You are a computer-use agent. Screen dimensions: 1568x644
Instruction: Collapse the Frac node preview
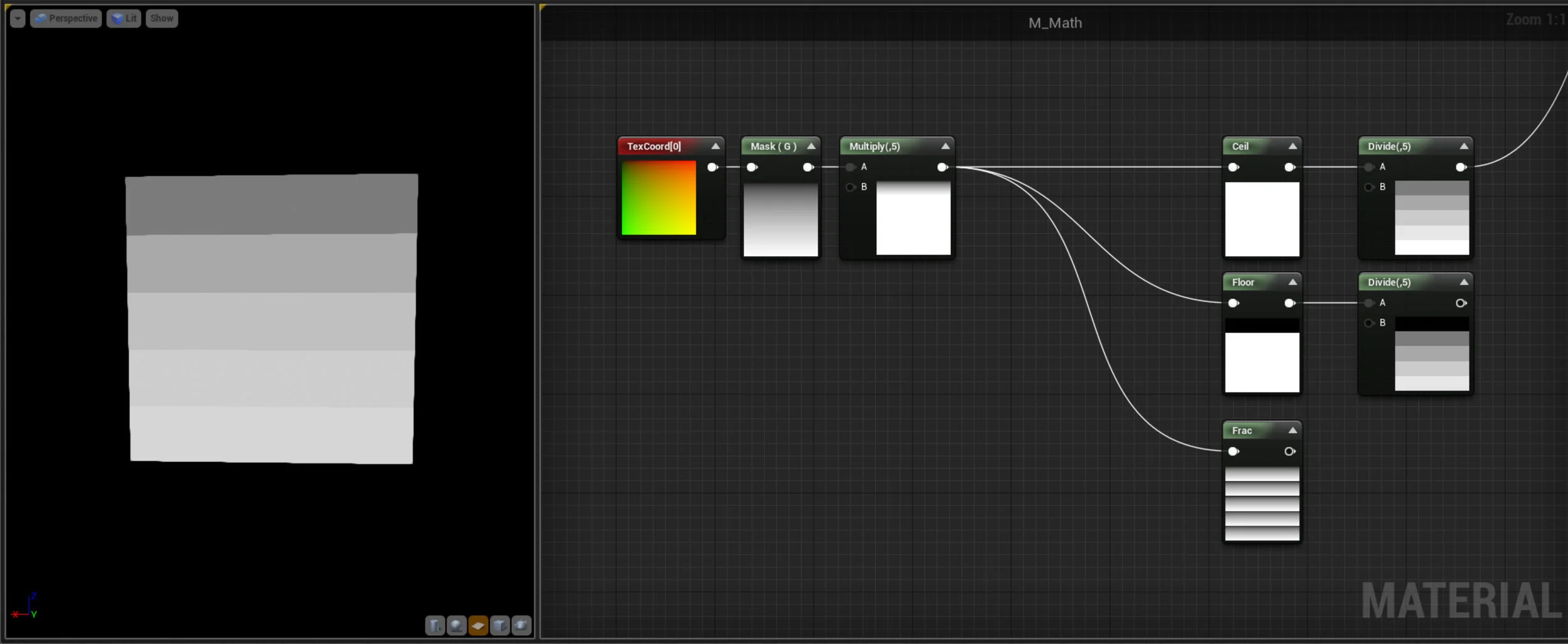(1293, 430)
